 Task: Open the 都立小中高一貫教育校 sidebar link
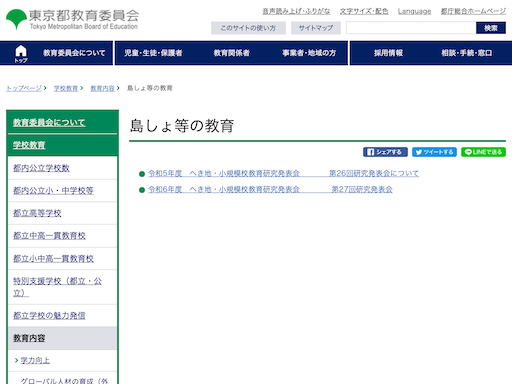coord(53,258)
